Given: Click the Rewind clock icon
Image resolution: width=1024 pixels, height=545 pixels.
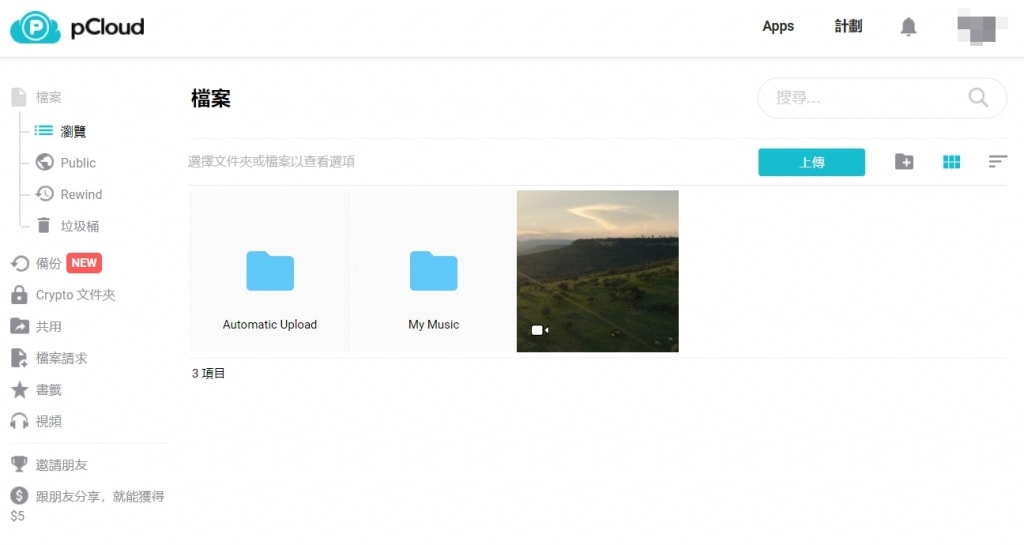Looking at the screenshot, I should pos(44,194).
